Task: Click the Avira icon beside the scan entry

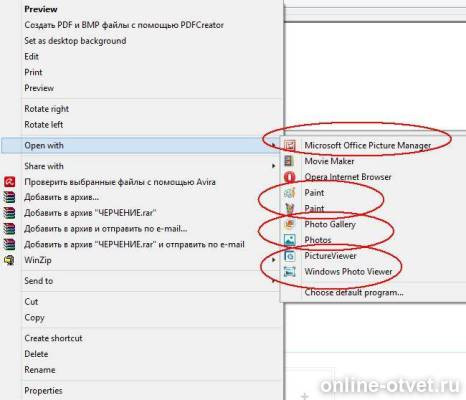Action: [10, 182]
